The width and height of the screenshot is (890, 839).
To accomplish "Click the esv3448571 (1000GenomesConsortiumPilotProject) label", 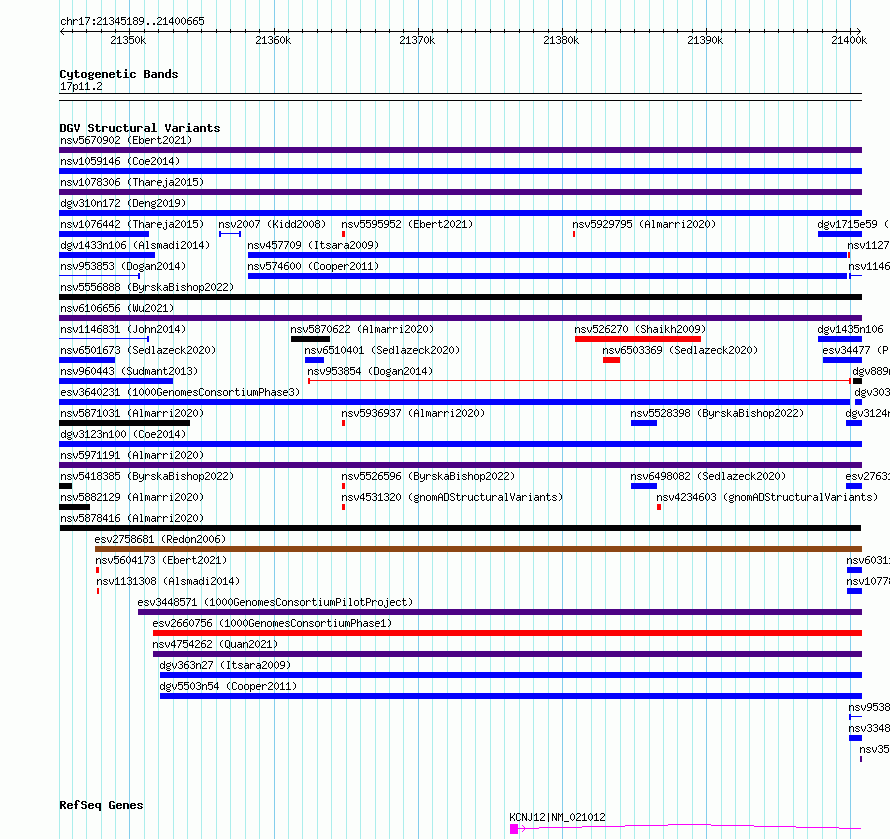I will pos(275,602).
